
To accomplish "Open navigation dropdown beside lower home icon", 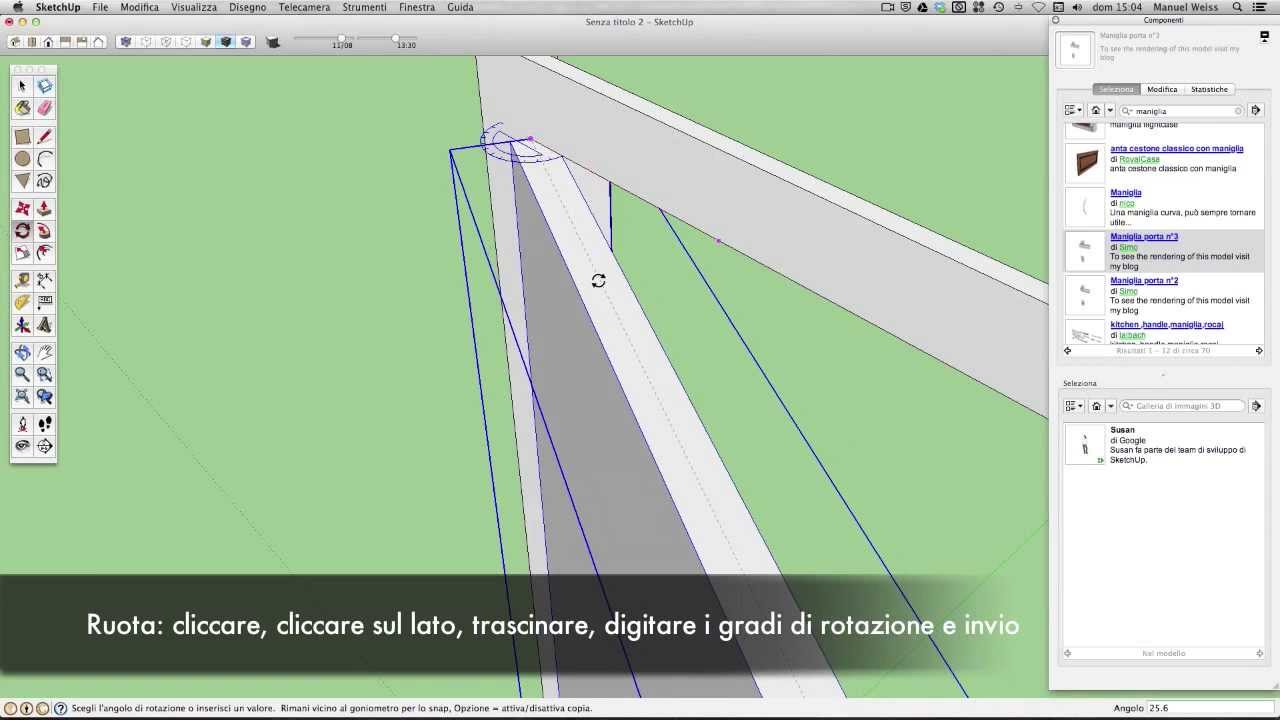I will pos(1110,406).
